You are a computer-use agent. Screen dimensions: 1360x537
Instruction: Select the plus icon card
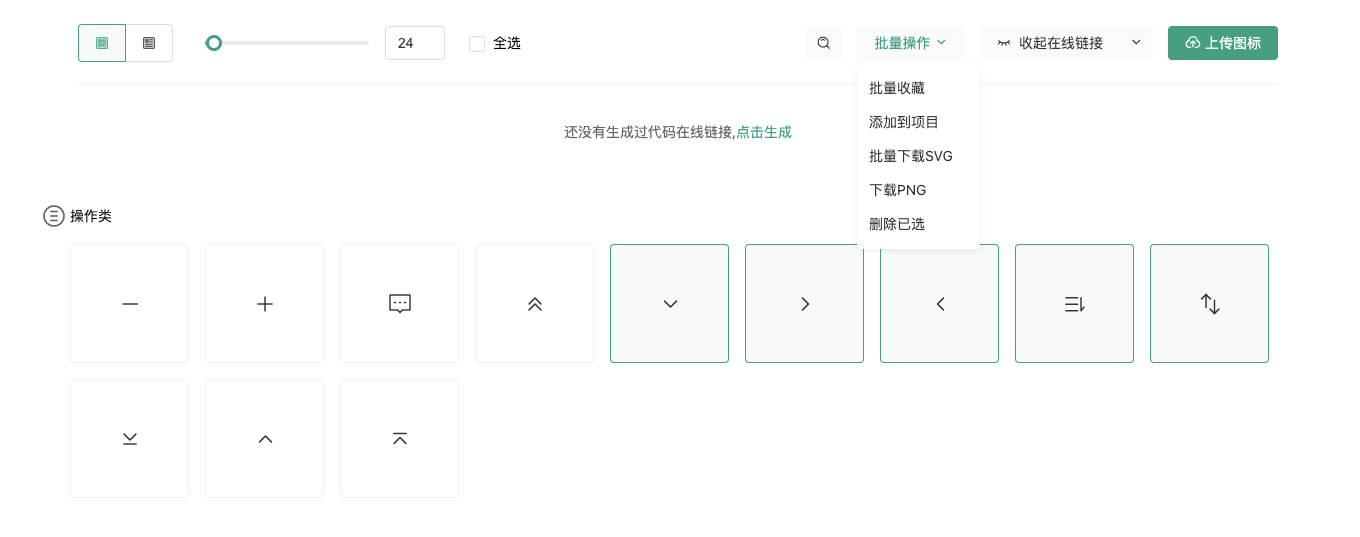click(264, 303)
